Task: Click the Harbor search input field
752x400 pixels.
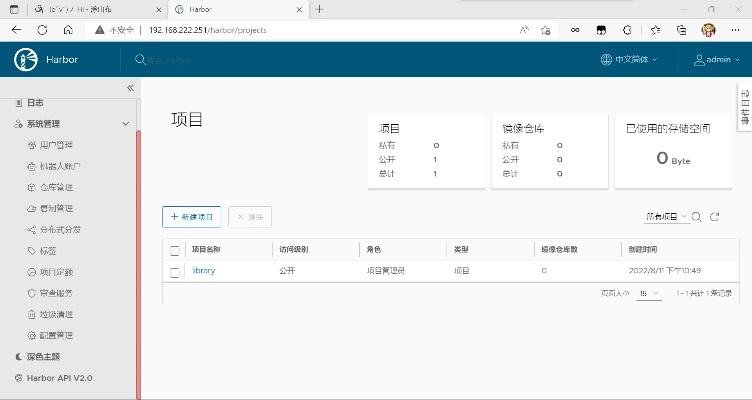Action: (x=200, y=60)
